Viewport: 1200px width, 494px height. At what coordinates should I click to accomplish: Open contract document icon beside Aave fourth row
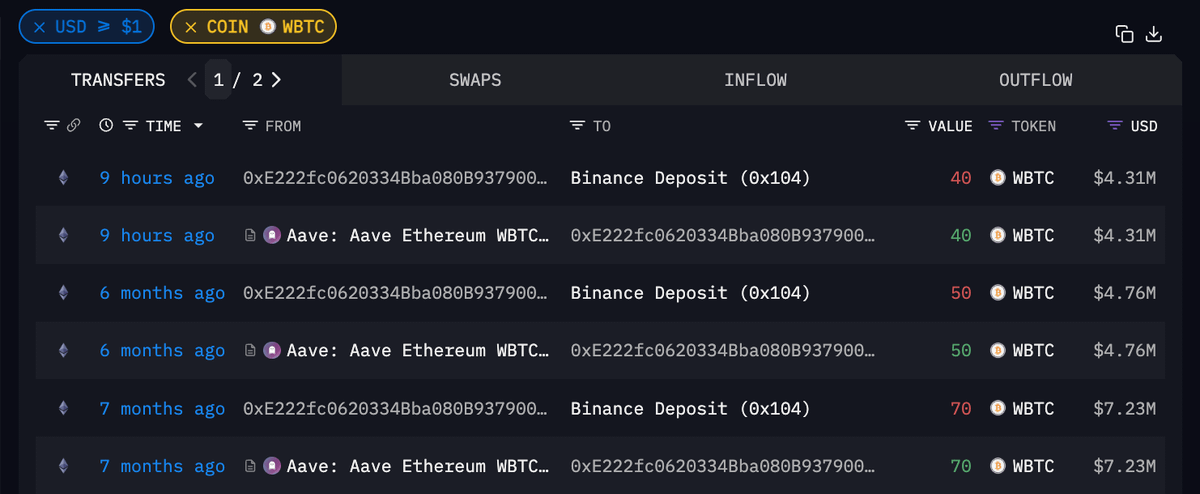pyautogui.click(x=251, y=351)
